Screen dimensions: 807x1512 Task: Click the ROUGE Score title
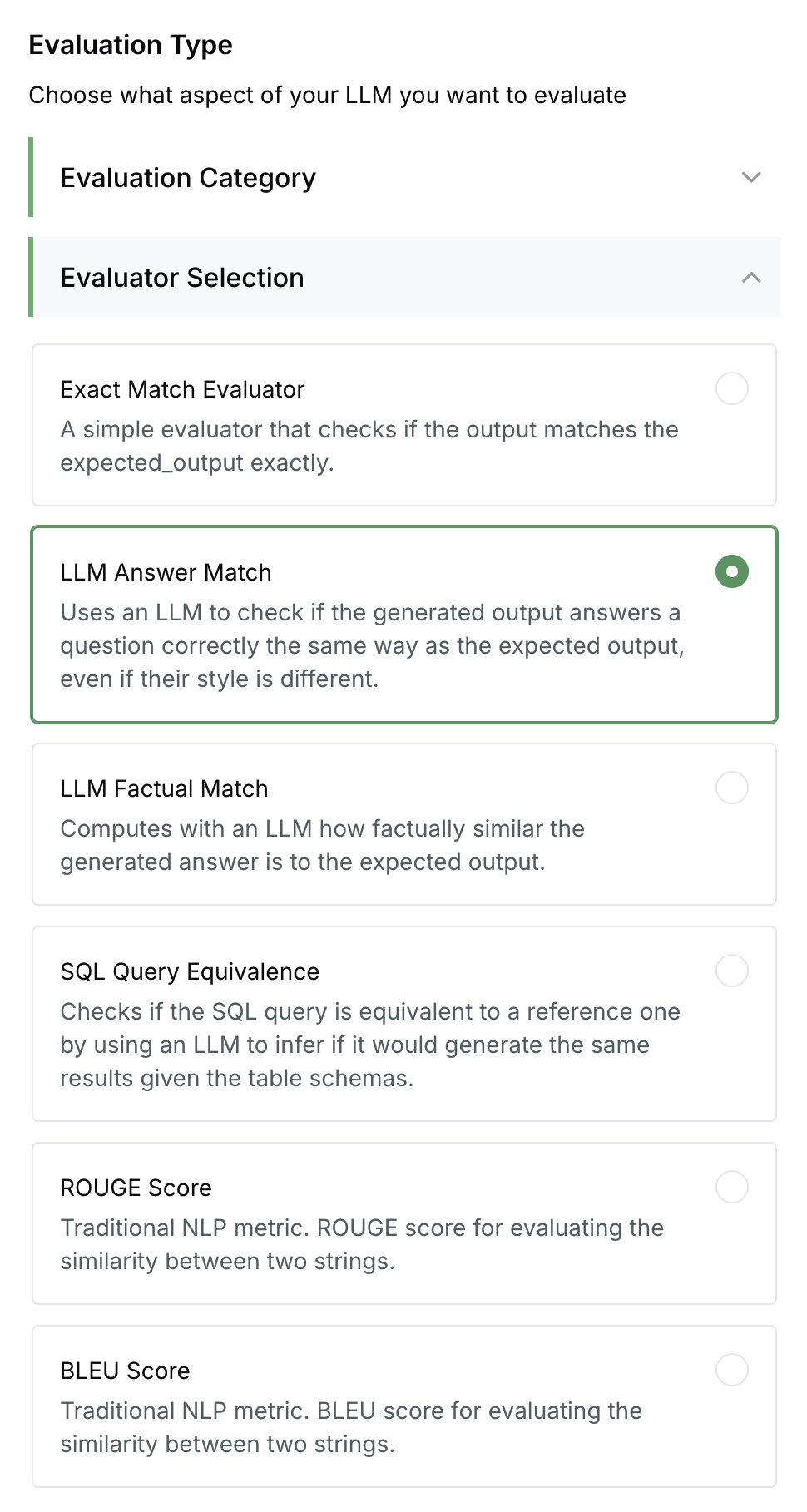(136, 1188)
